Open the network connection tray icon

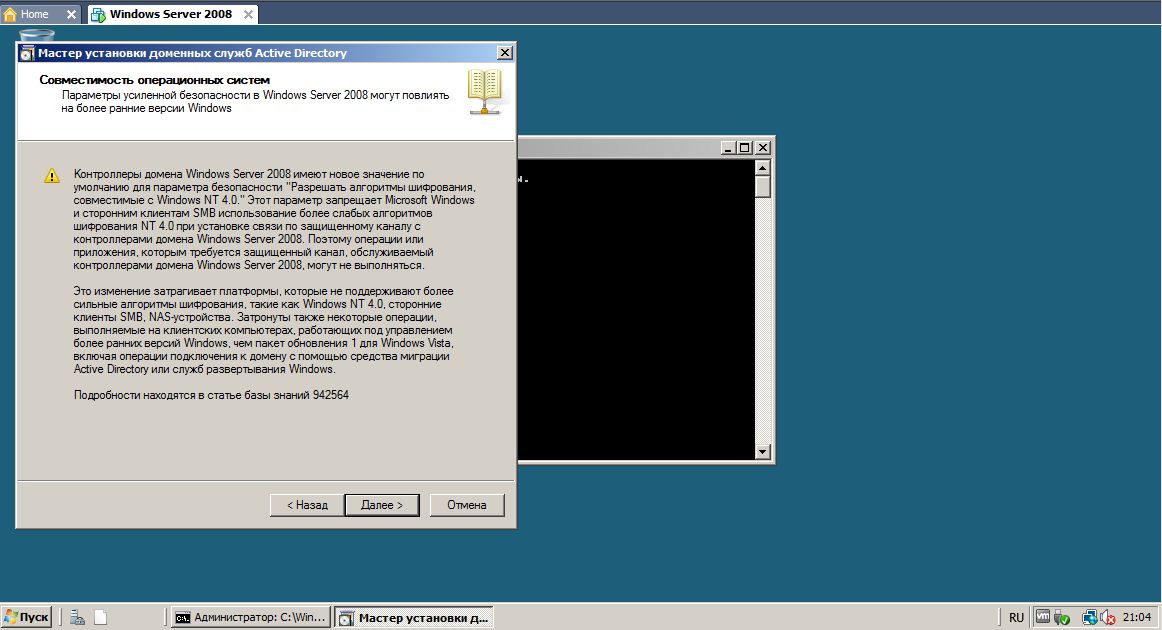[1089, 617]
